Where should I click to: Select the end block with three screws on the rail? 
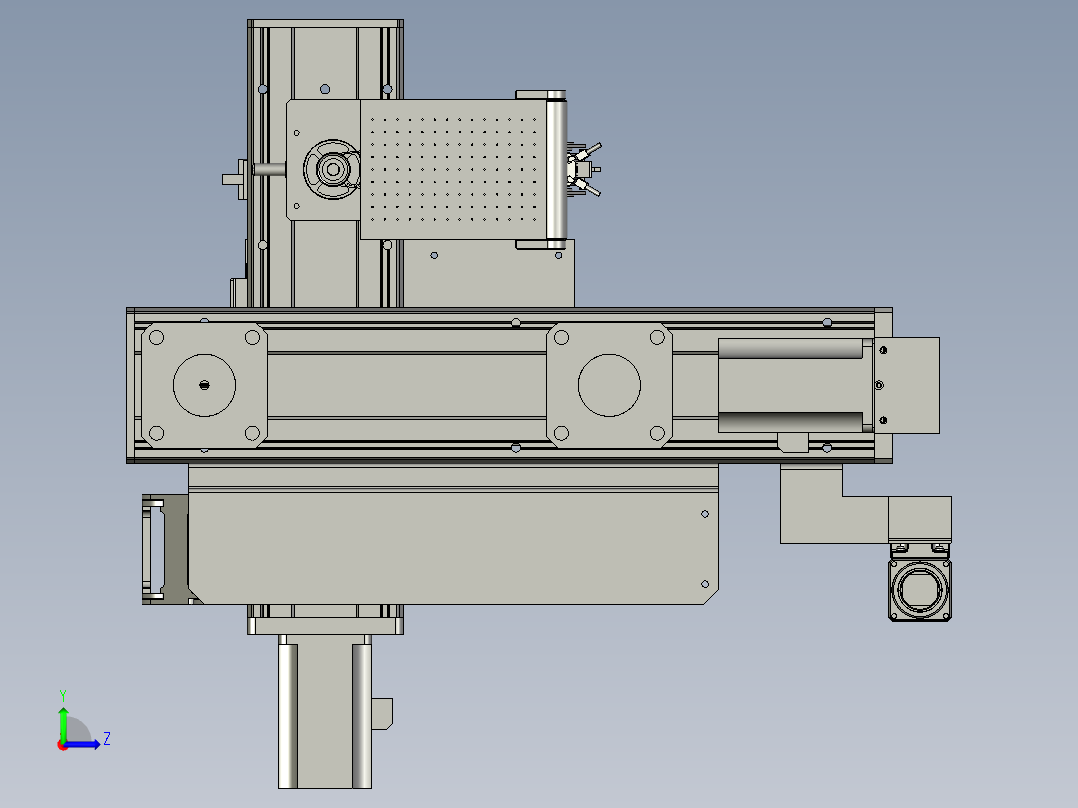[x=906, y=385]
